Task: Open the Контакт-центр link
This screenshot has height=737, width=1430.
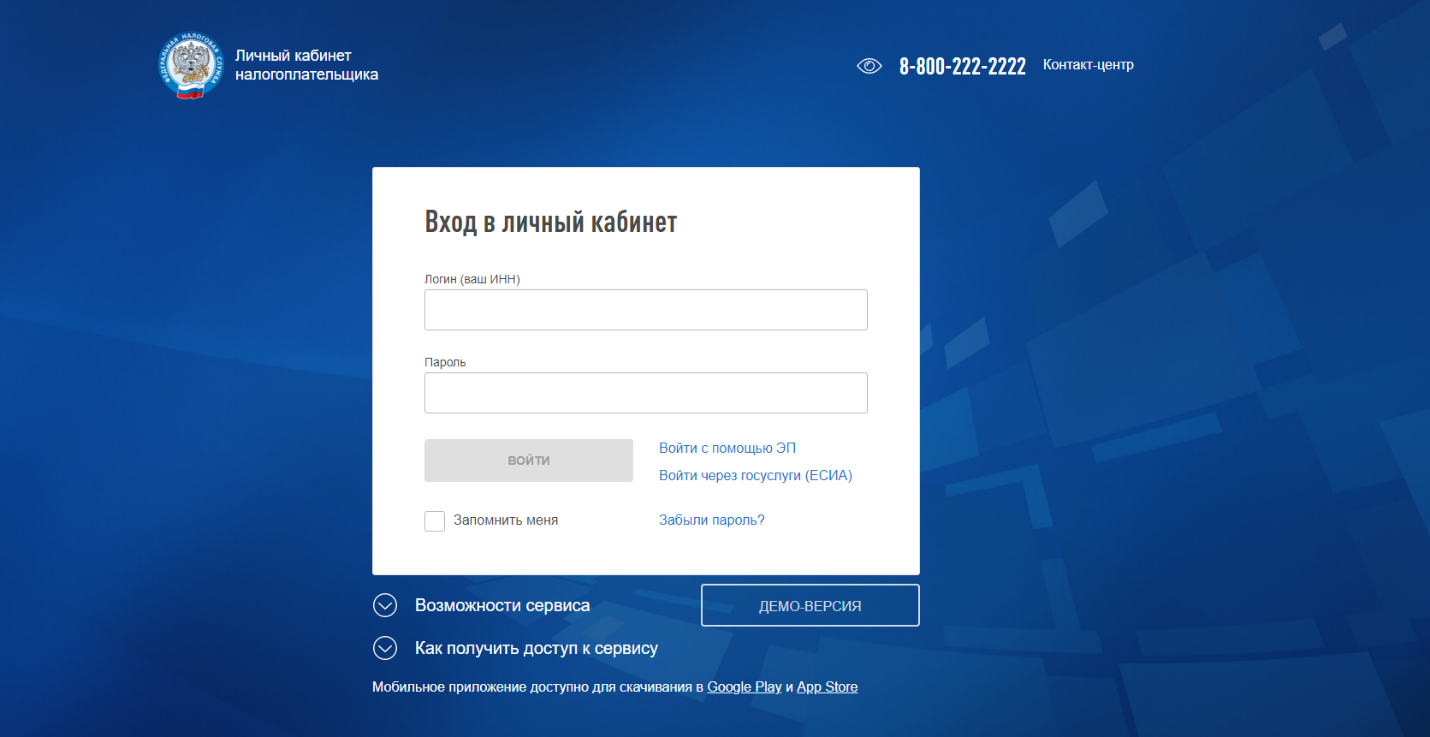Action: 1088,65
